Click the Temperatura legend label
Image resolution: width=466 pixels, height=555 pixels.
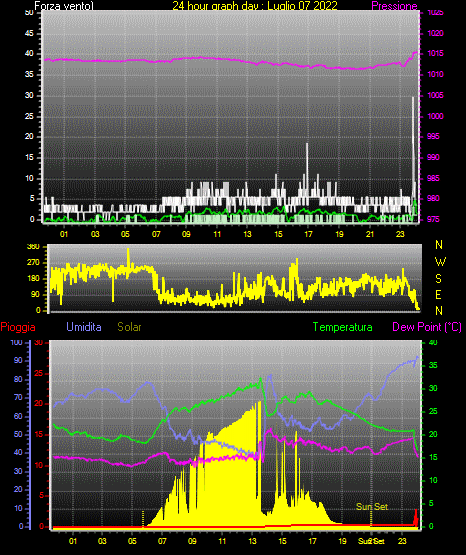coord(343,327)
